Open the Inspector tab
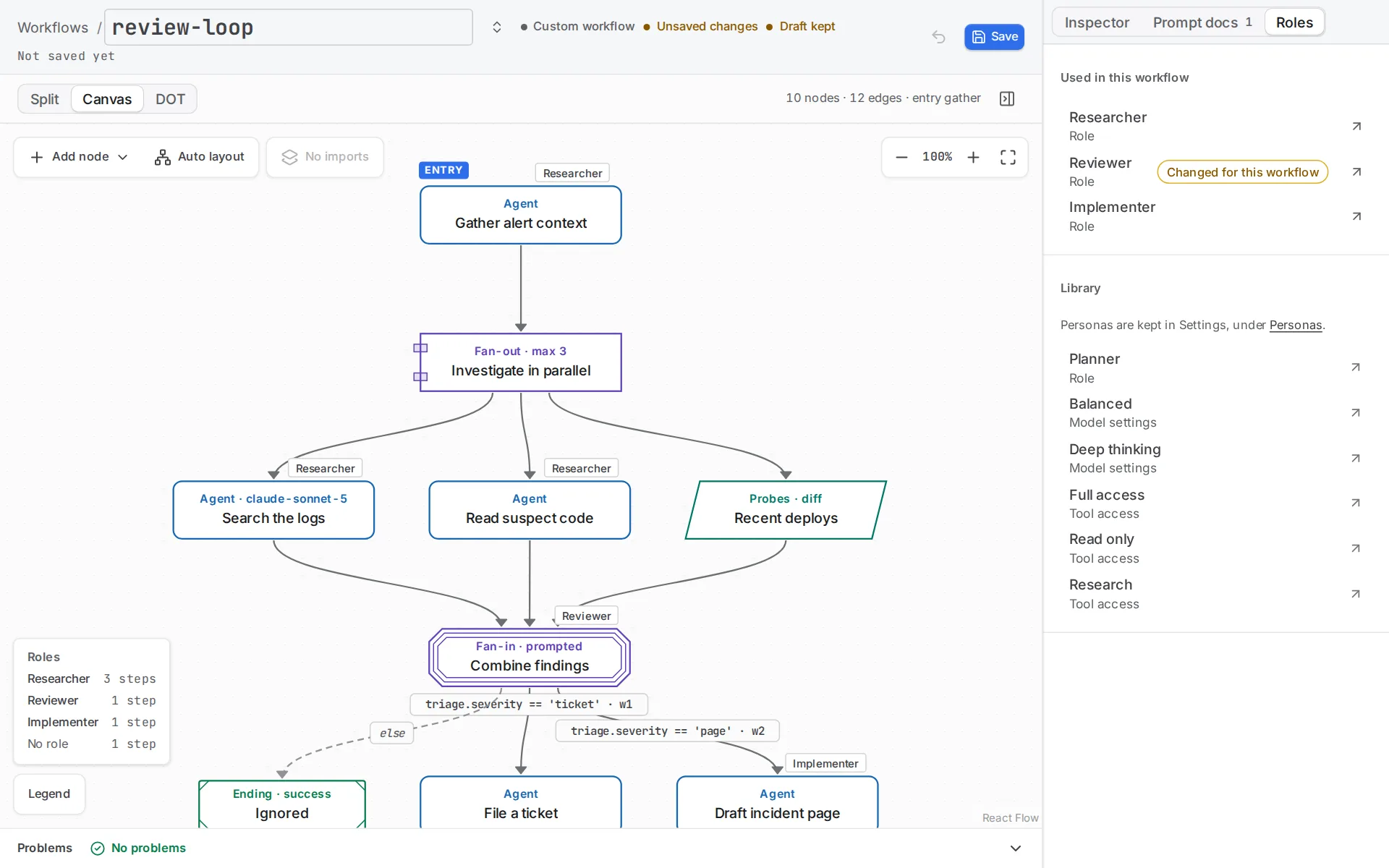 (1097, 22)
